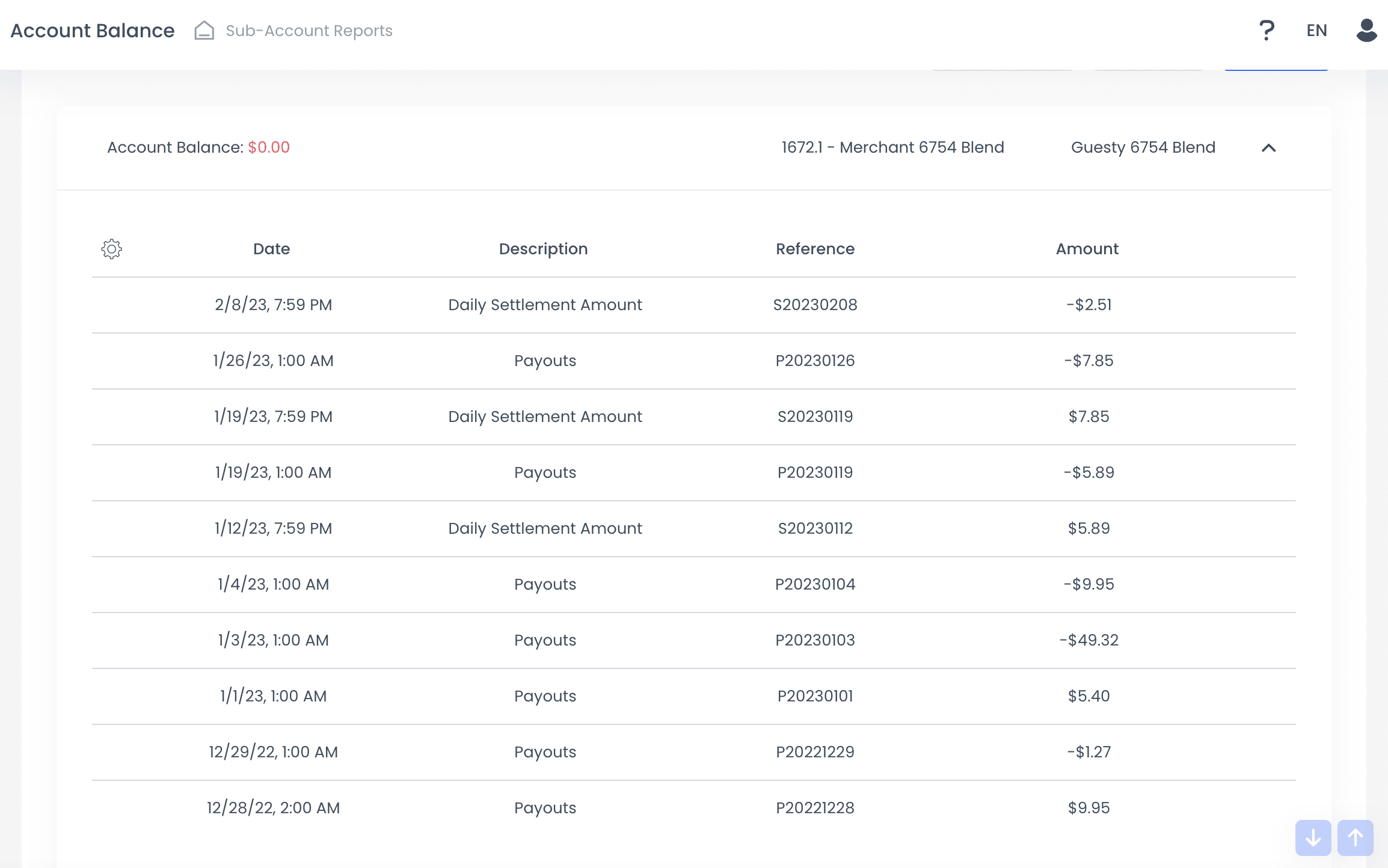The image size is (1388, 868).
Task: Click the table settings gear icon
Action: (x=111, y=249)
